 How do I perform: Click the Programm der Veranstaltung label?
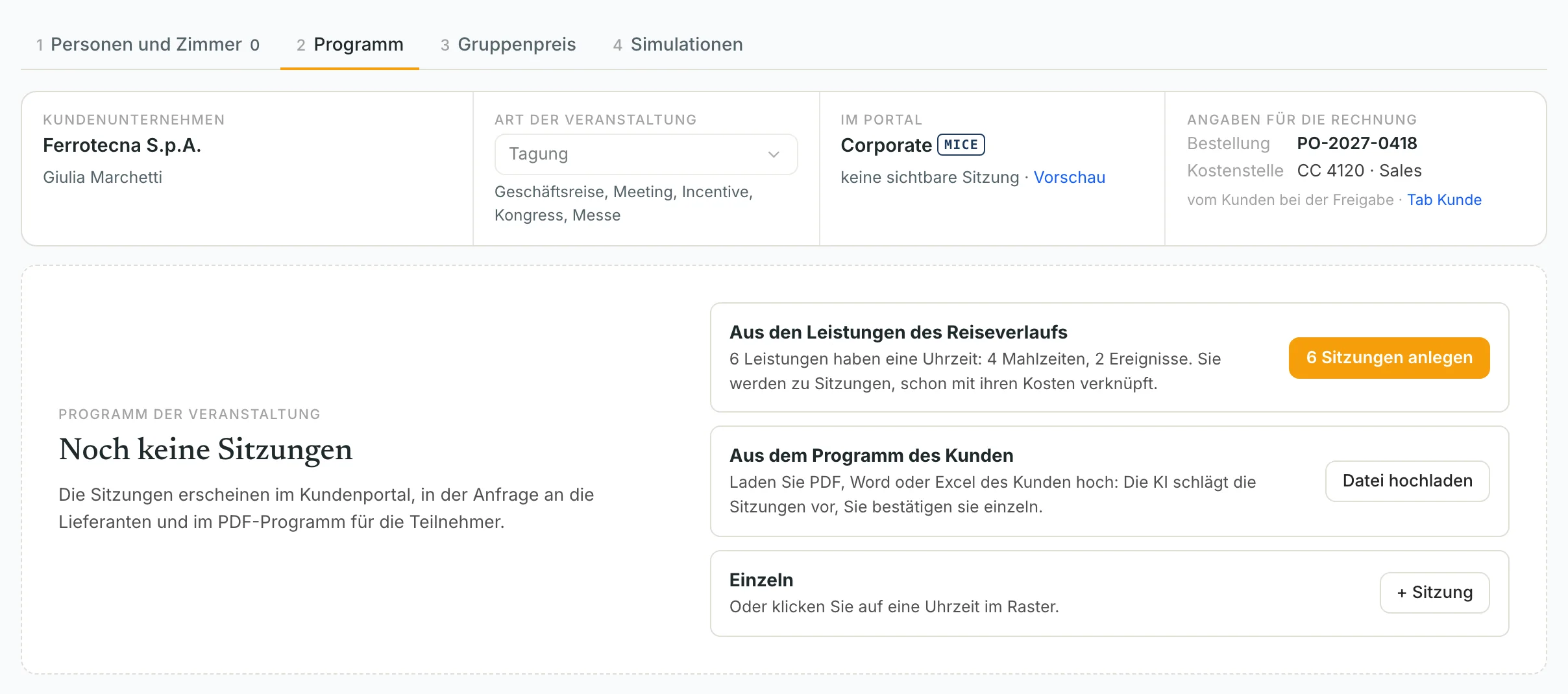[x=190, y=414]
